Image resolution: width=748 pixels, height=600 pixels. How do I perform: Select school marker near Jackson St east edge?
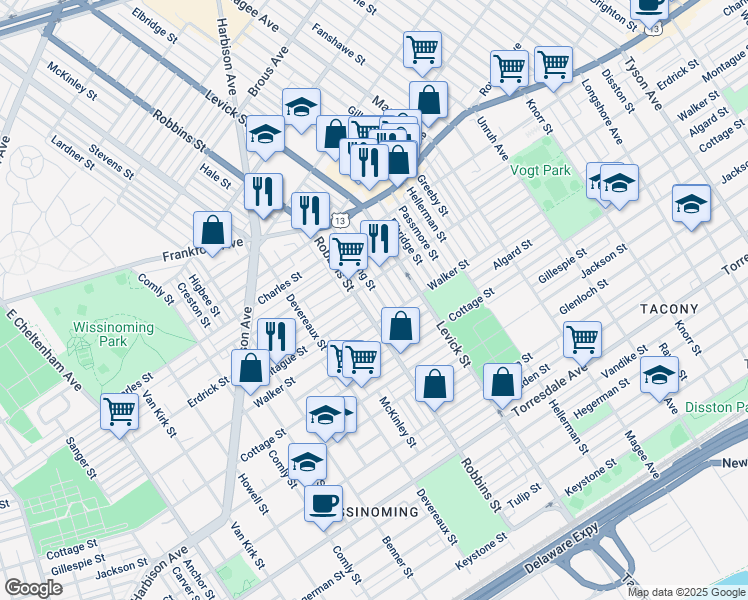(691, 205)
